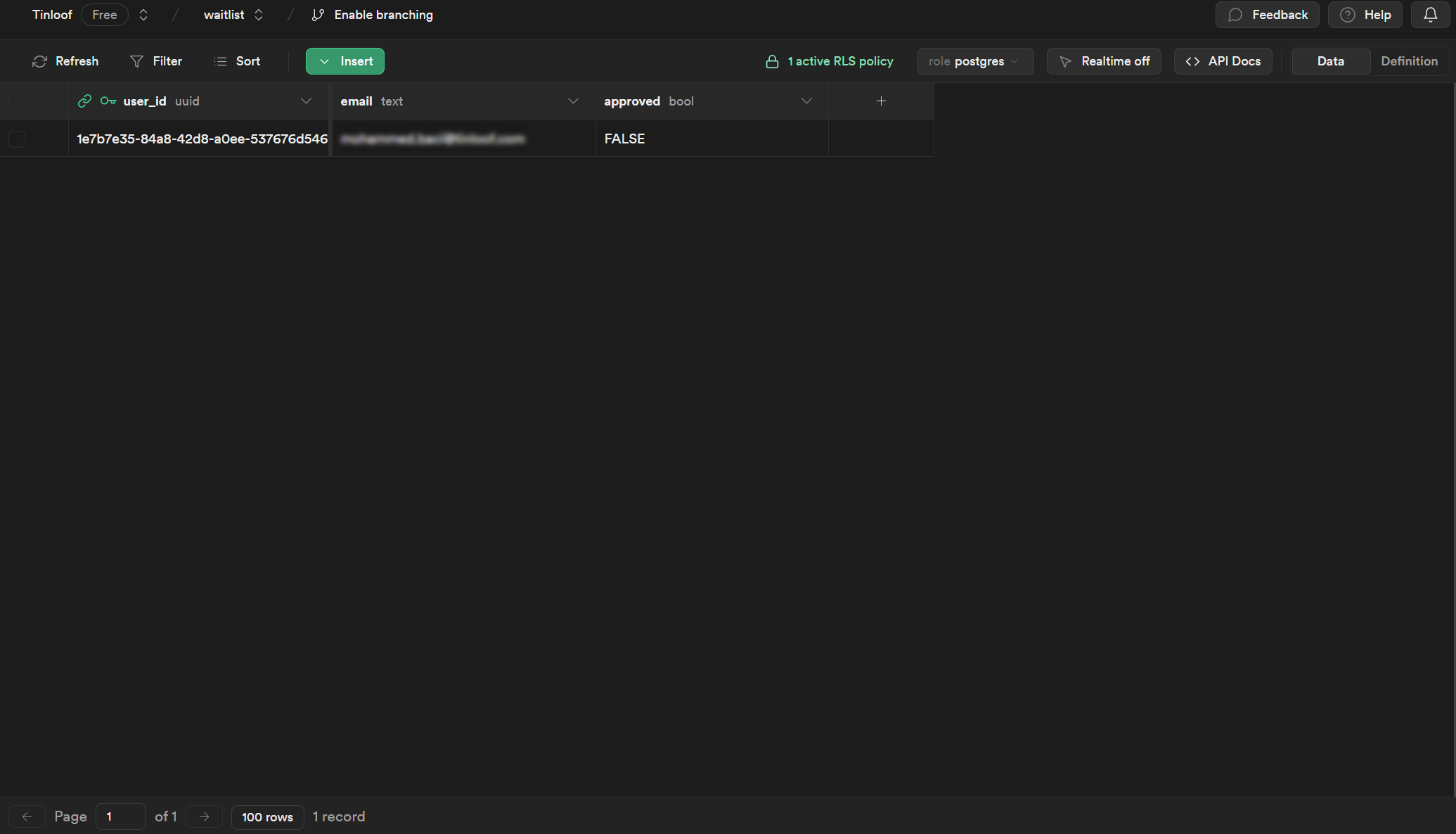This screenshot has width=1456, height=834.
Task: Expand the user_id column menu
Action: [306, 101]
